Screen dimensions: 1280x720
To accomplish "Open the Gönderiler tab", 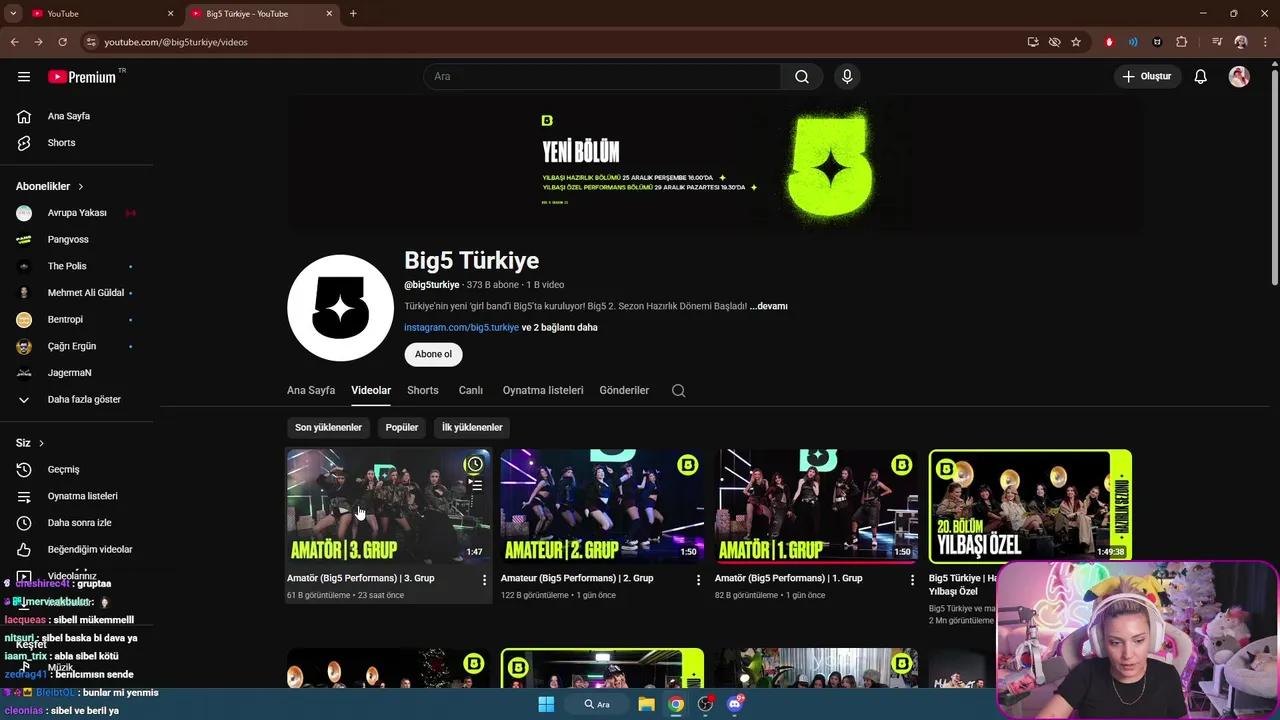I will coord(624,390).
